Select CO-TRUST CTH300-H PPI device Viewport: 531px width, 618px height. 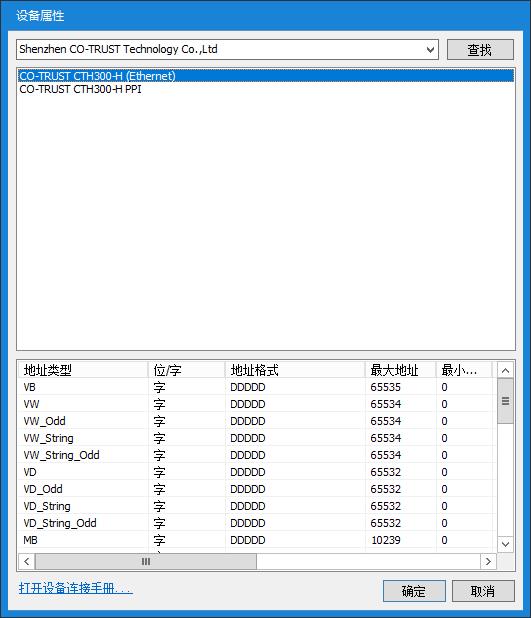pos(266,89)
